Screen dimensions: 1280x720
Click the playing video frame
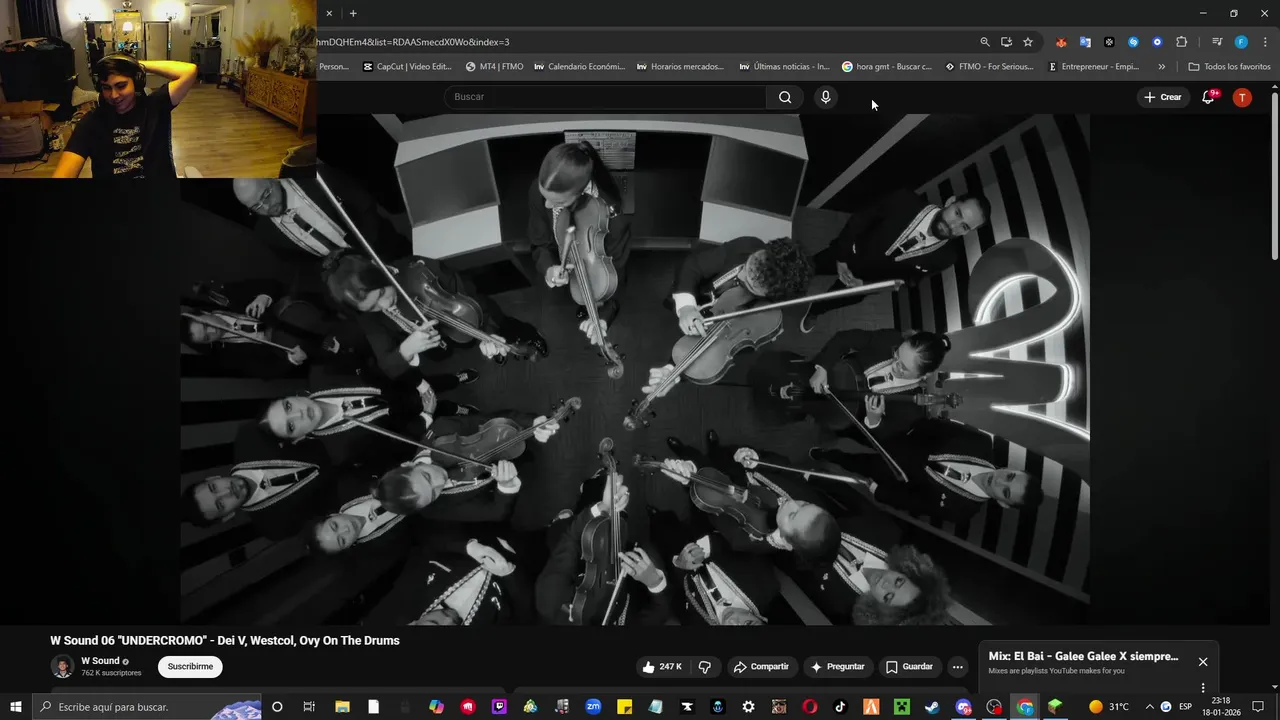tap(635, 369)
